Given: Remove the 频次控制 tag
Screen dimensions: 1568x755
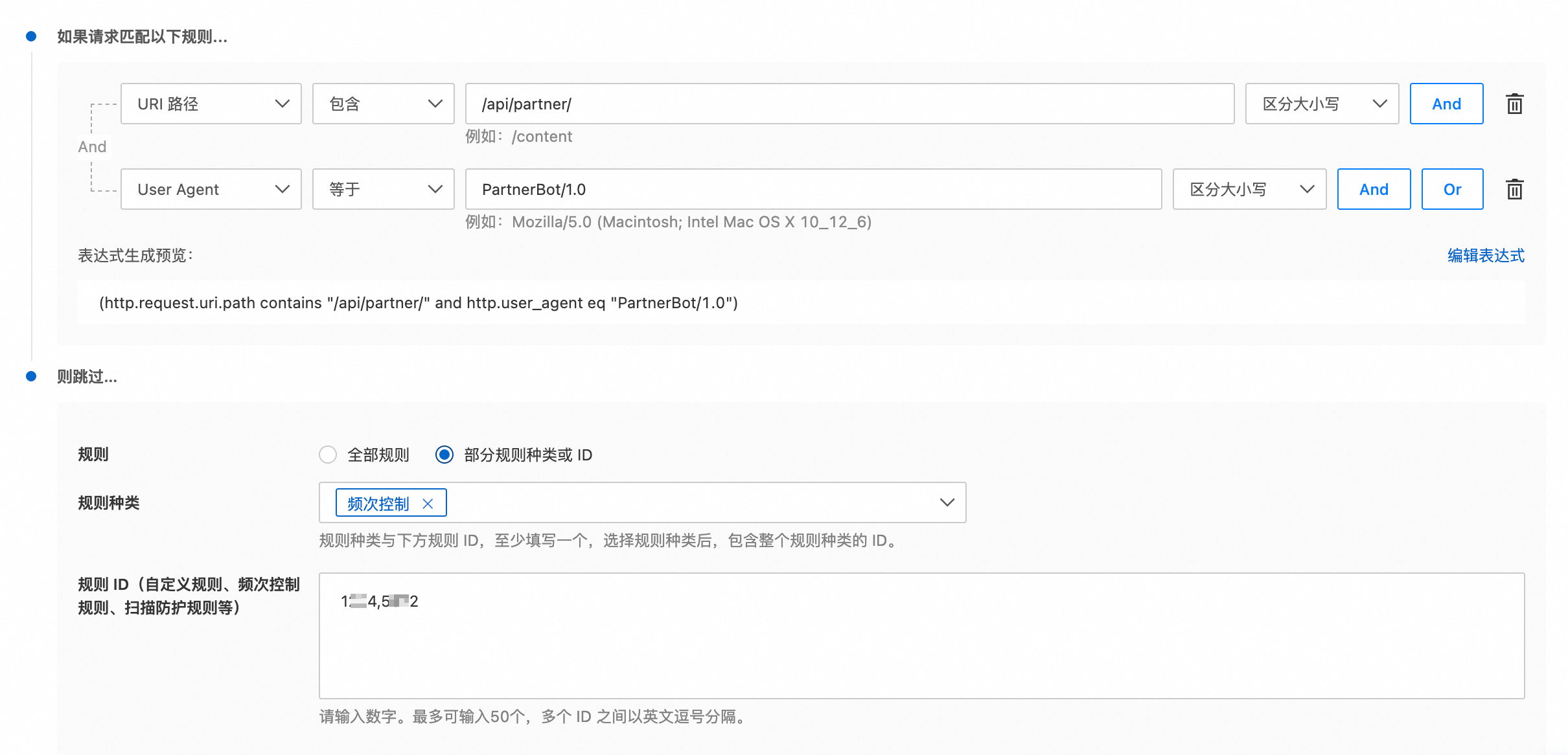Looking at the screenshot, I should (x=428, y=503).
